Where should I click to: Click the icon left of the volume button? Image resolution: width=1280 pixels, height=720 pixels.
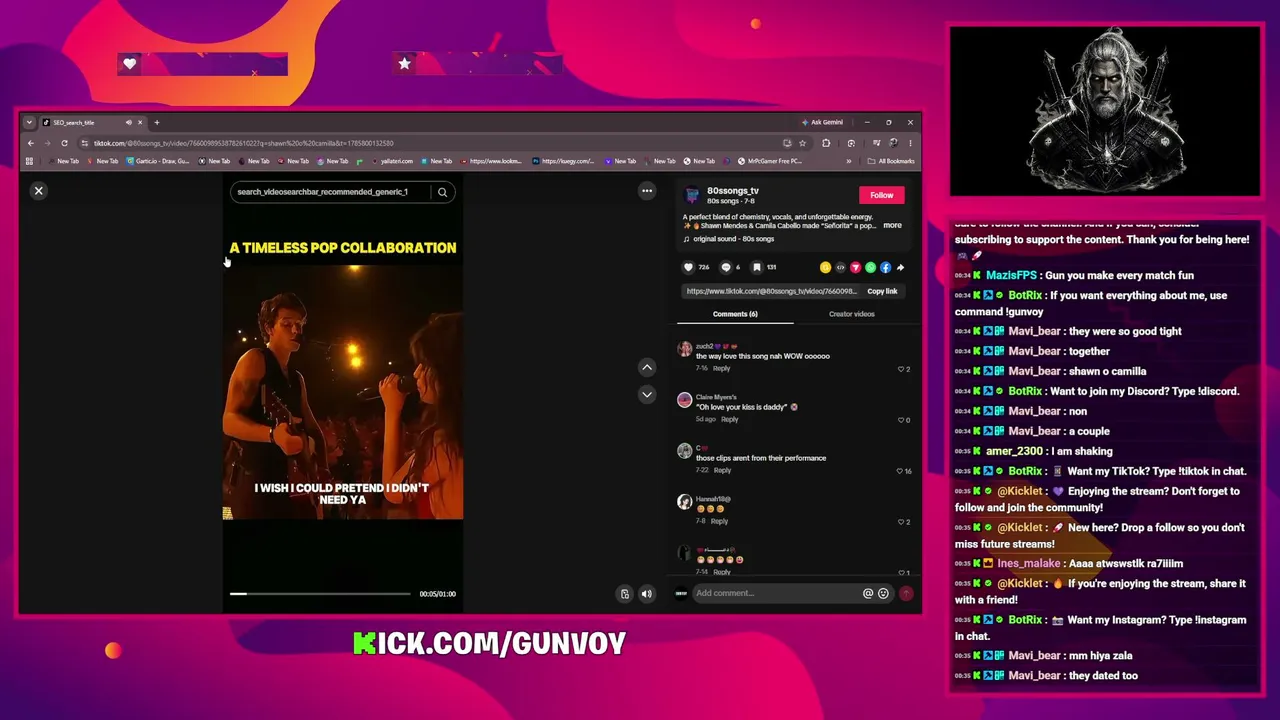pyautogui.click(x=625, y=594)
